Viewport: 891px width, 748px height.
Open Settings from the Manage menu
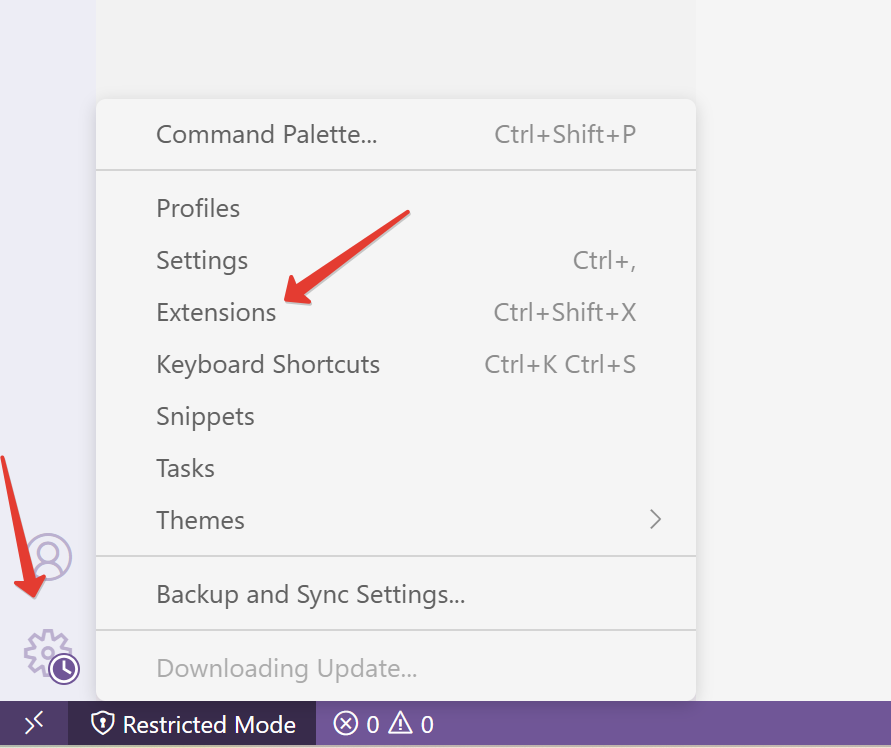pyautogui.click(x=202, y=260)
